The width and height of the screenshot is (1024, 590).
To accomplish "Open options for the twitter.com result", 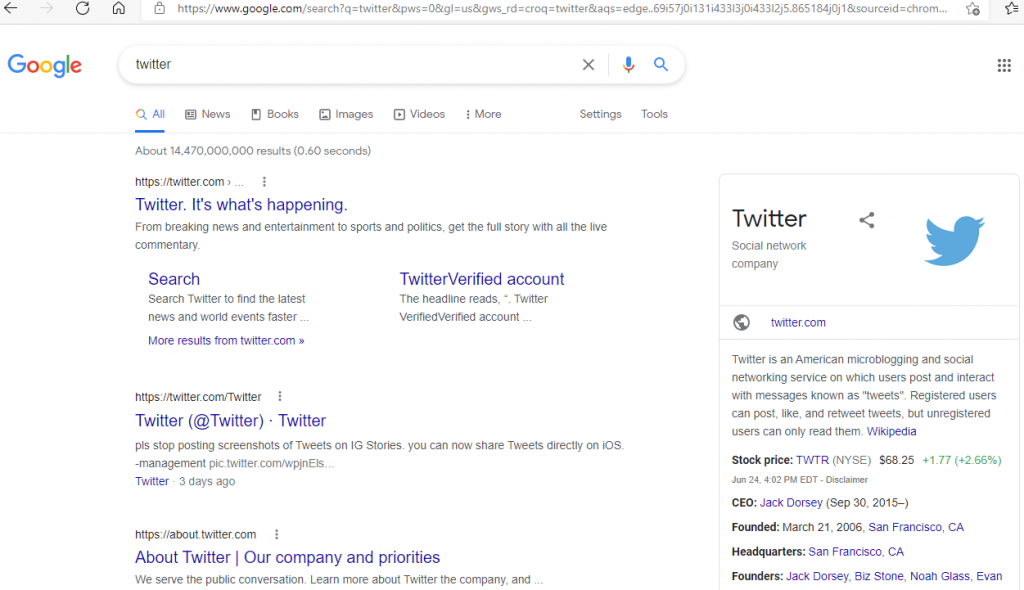I will coord(264,182).
